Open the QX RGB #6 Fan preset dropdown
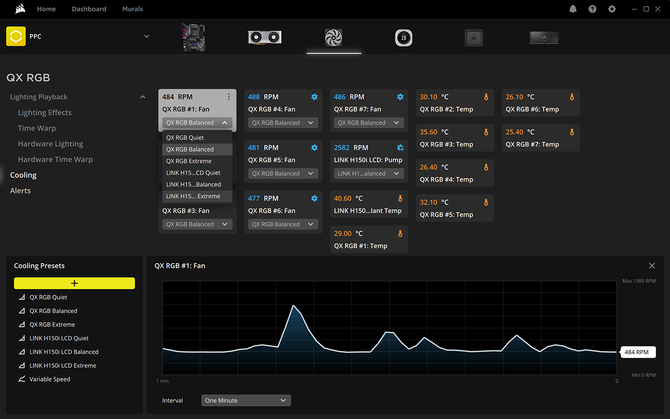670x419 pixels. (x=283, y=224)
